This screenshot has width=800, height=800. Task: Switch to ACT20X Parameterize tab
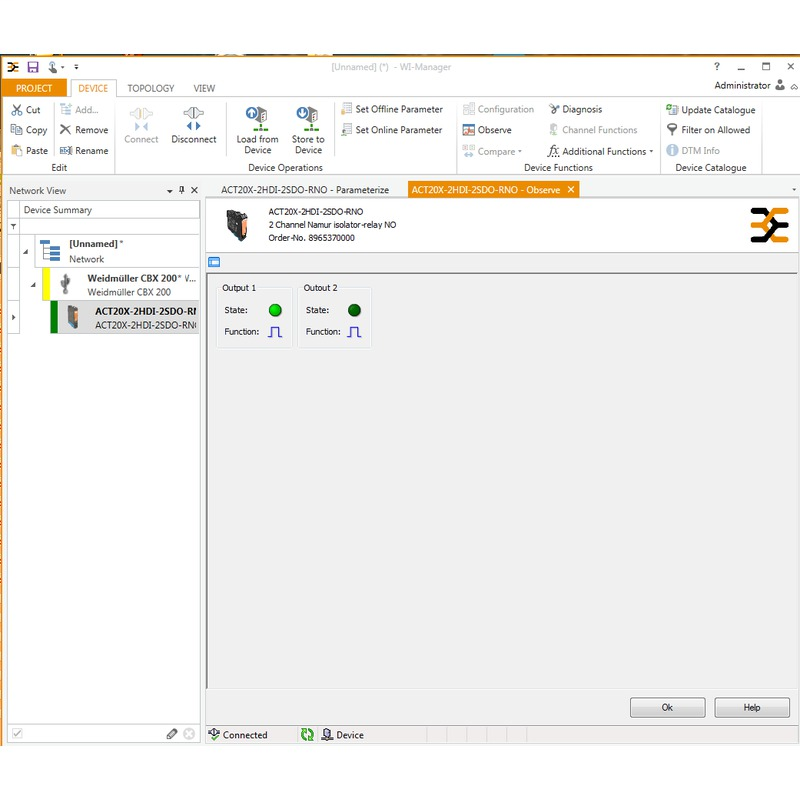click(305, 190)
